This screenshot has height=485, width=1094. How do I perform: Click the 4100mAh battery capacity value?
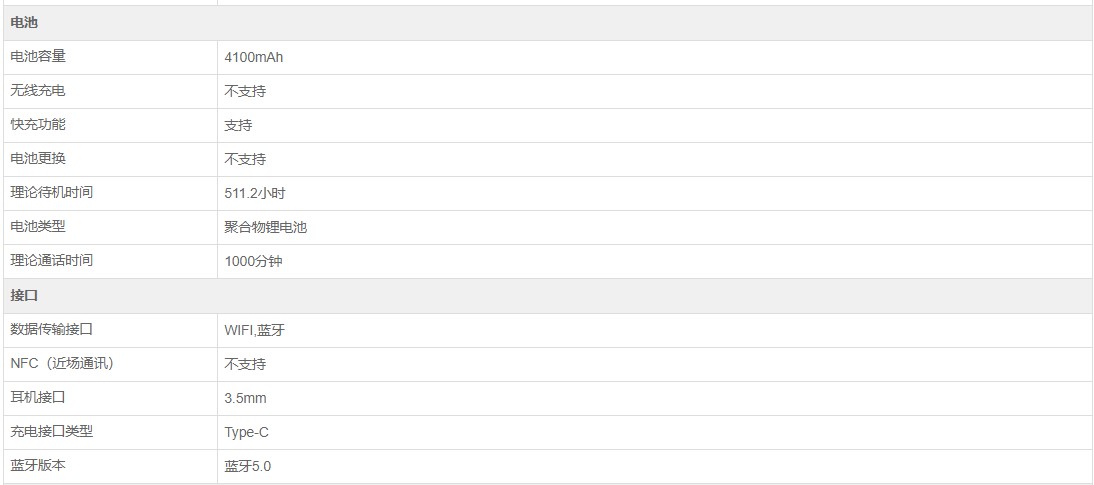click(x=254, y=57)
